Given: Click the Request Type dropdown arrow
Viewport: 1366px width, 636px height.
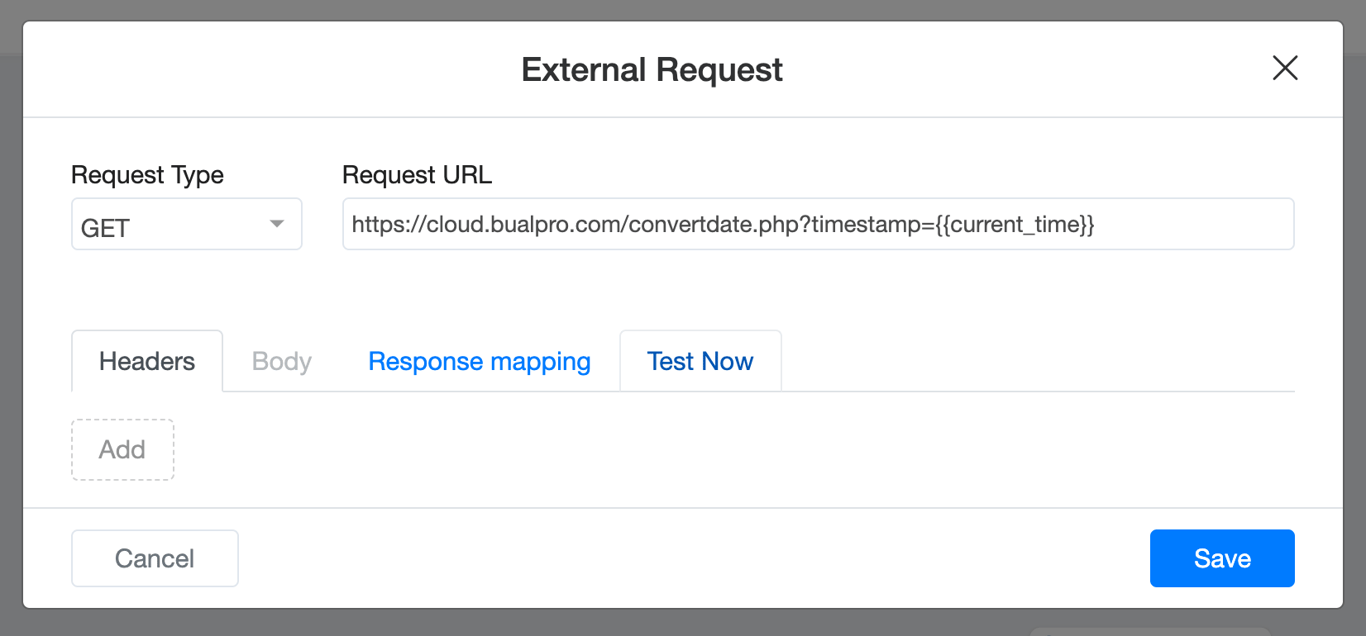Looking at the screenshot, I should coord(277,225).
